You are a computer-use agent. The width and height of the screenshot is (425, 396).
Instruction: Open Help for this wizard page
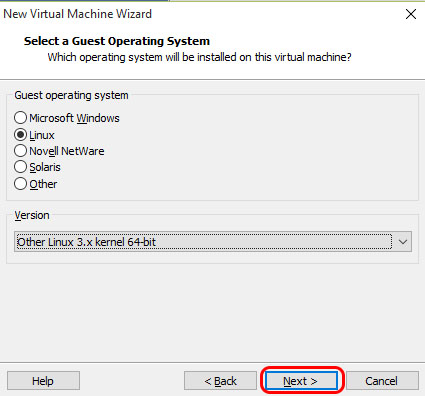(43, 381)
